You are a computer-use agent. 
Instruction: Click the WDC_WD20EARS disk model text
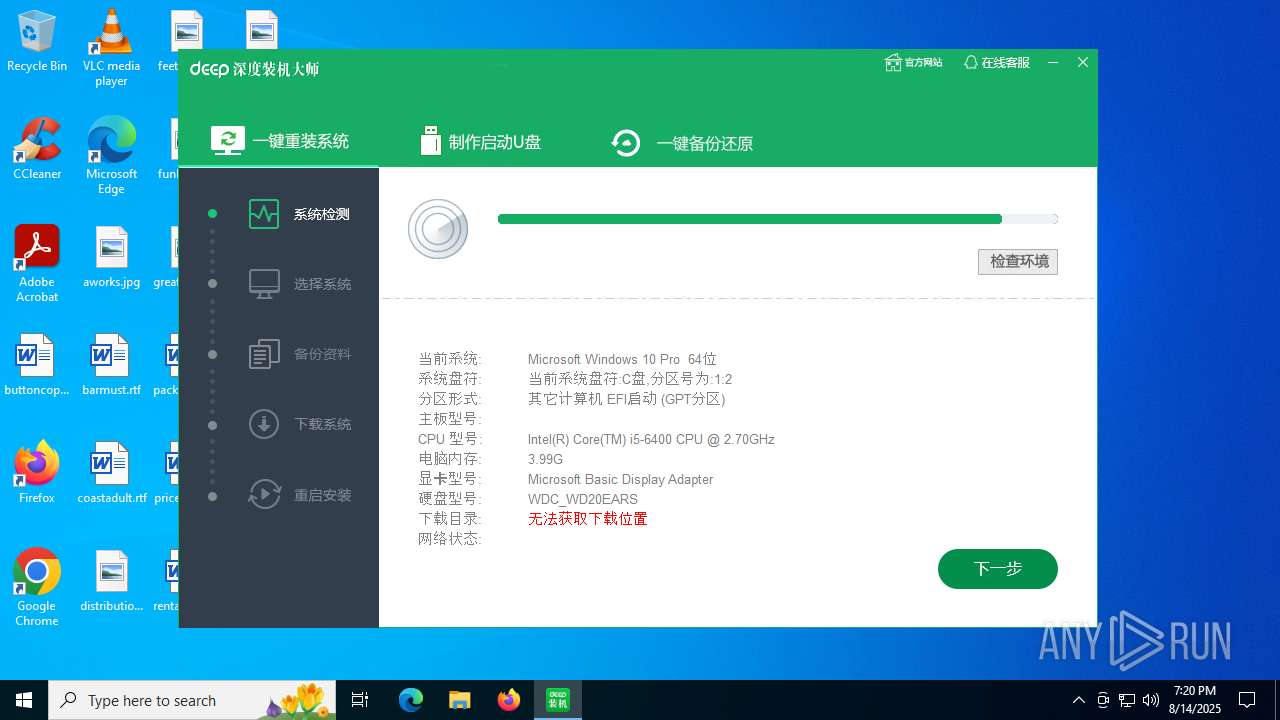(x=583, y=499)
